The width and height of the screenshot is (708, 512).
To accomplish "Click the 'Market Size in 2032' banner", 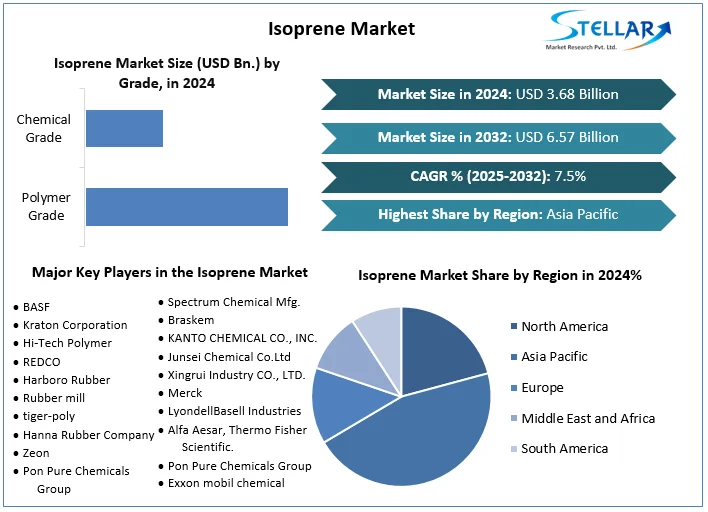I will pyautogui.click(x=498, y=138).
